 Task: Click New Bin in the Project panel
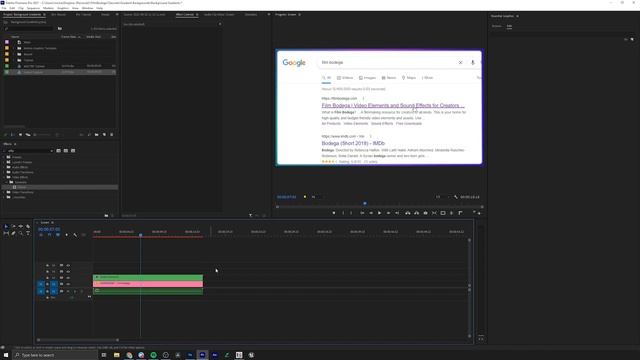(97, 135)
